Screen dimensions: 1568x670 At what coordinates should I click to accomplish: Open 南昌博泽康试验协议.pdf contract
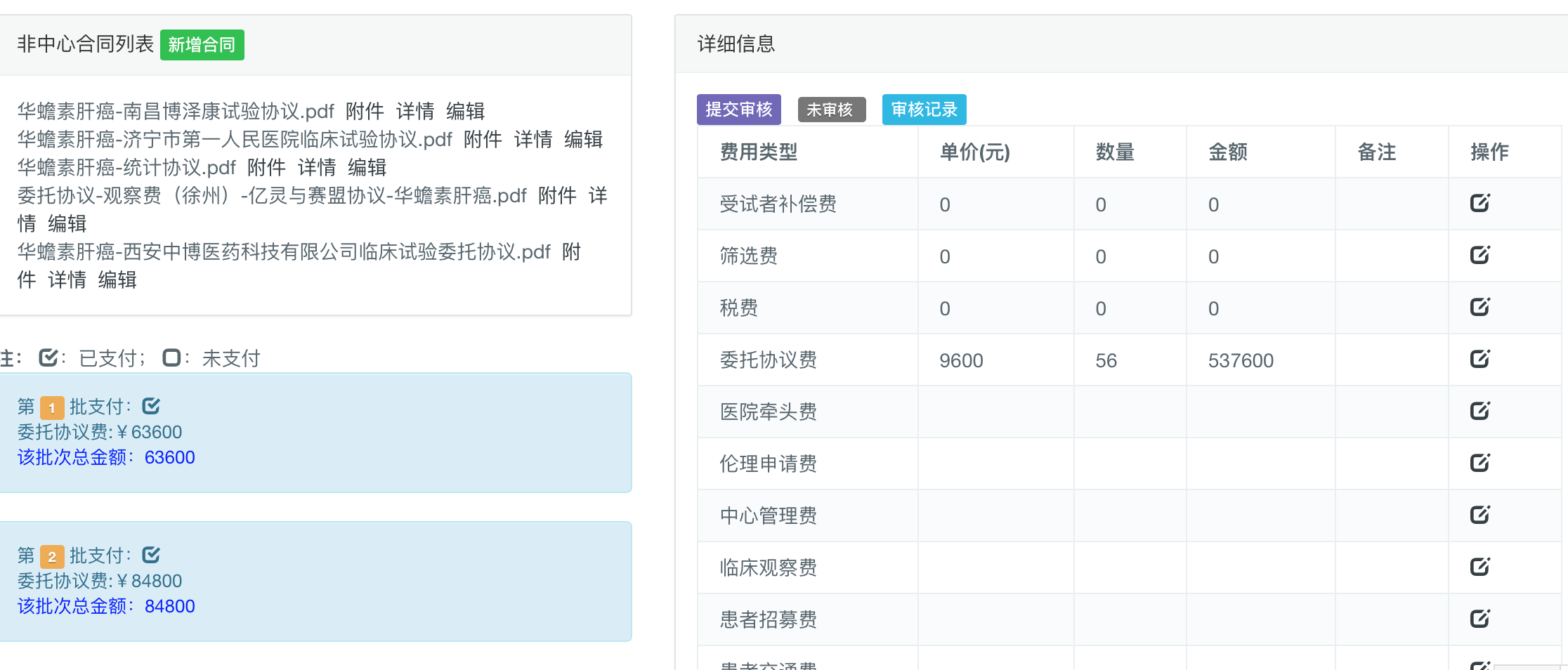[x=176, y=111]
